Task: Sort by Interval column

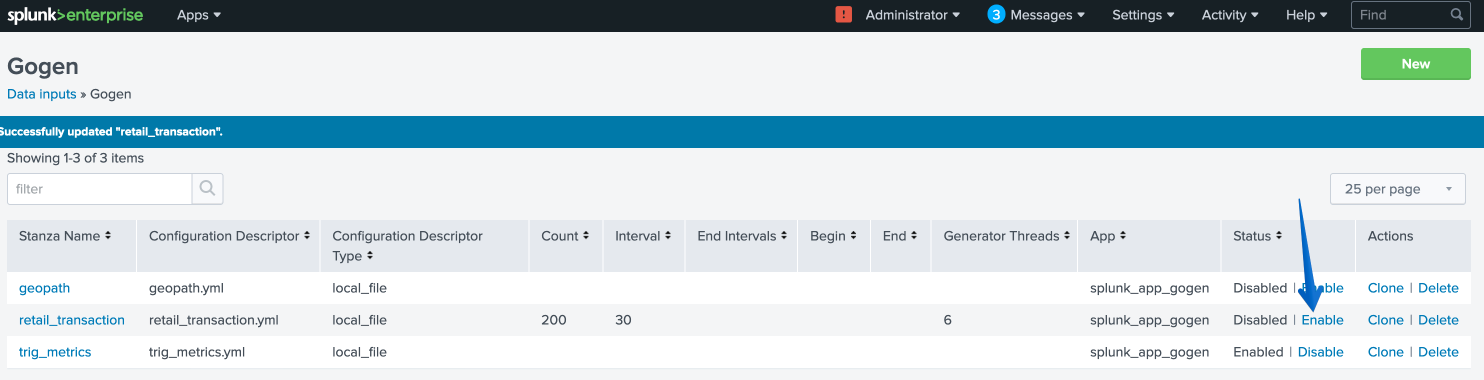Action: [643, 236]
